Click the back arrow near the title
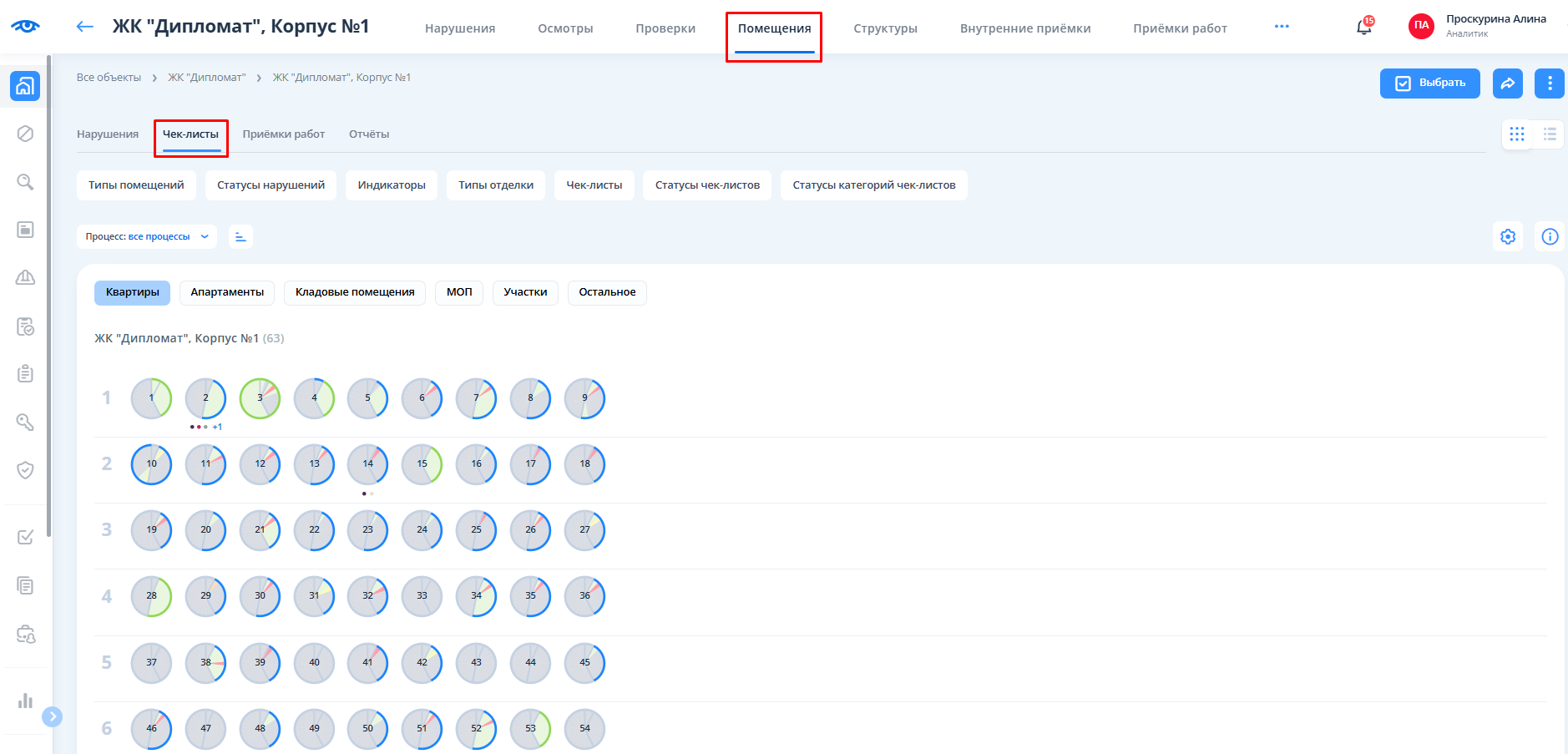This screenshot has height=754, width=1568. click(x=85, y=27)
